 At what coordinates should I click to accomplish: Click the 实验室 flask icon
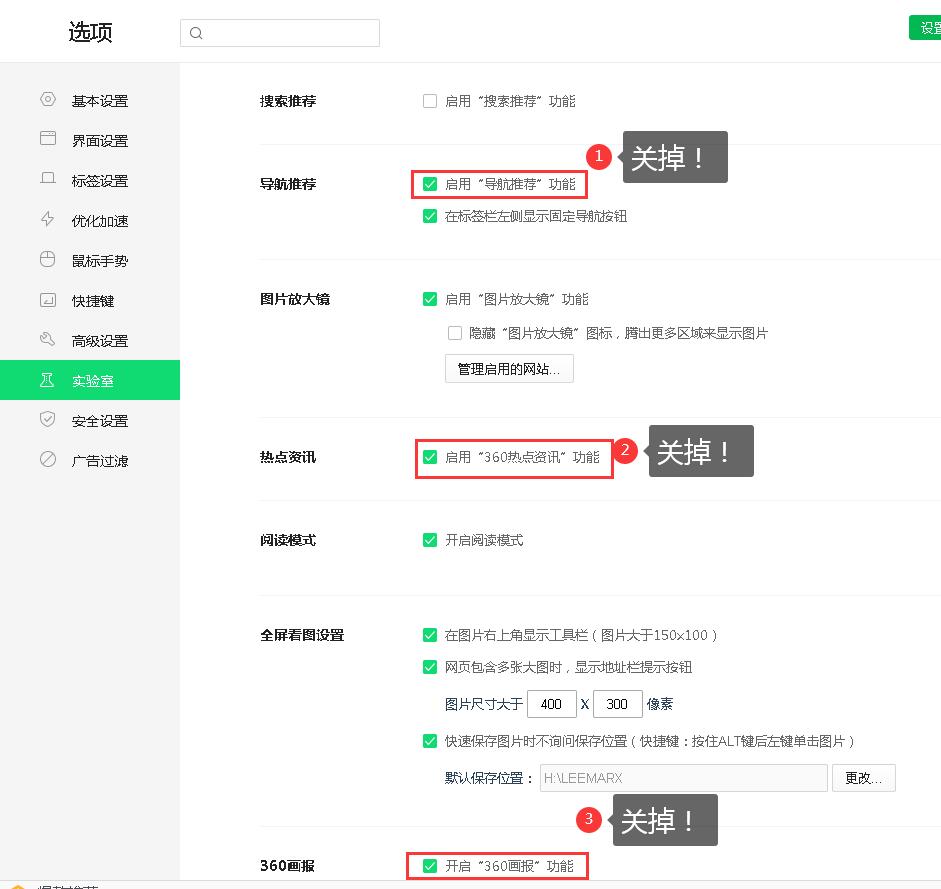pos(47,380)
